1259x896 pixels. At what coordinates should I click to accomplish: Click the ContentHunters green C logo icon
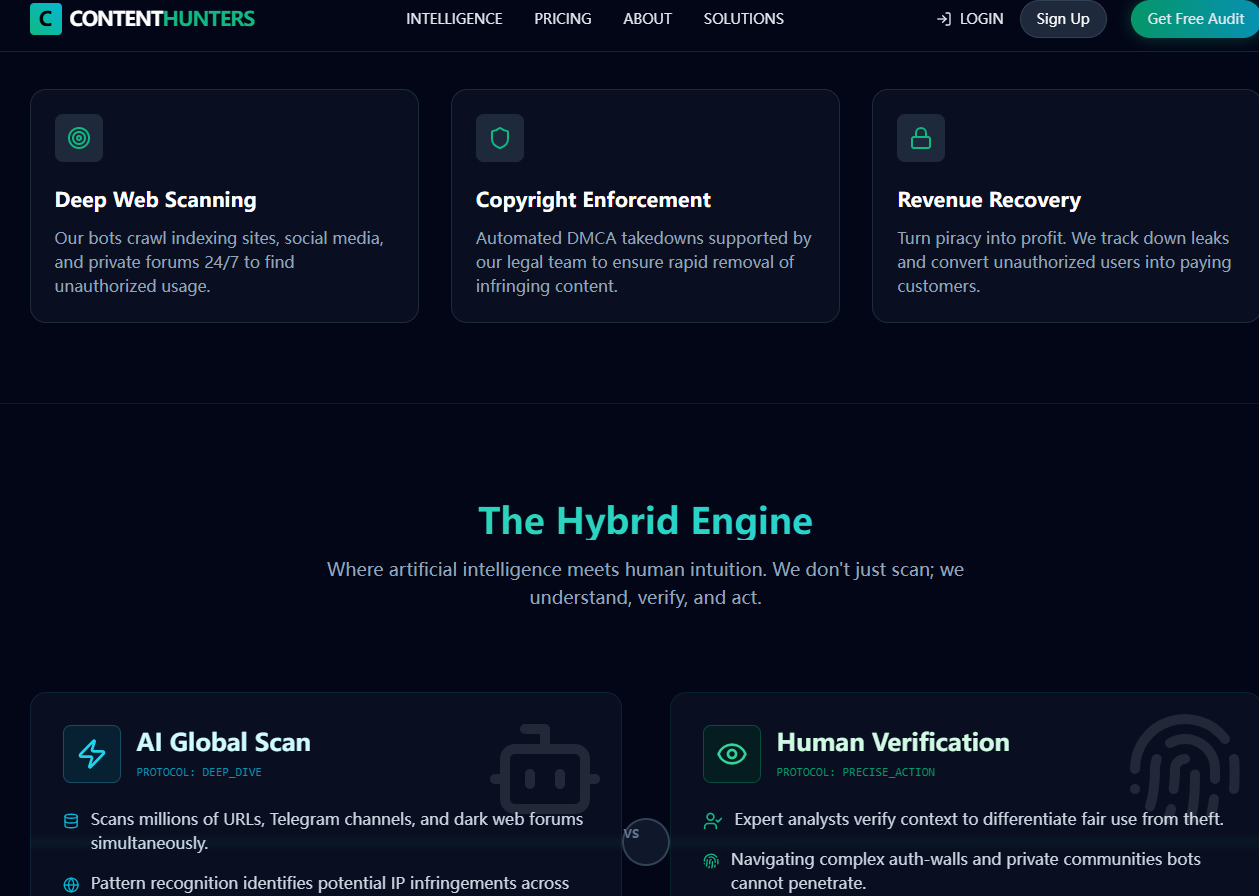(x=46, y=19)
